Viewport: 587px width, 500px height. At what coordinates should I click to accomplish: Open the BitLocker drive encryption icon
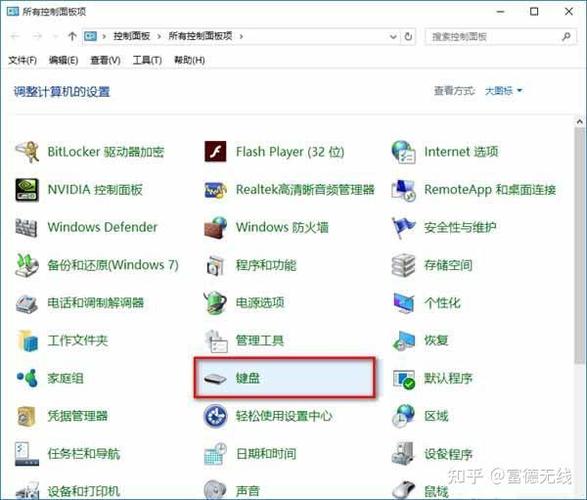pyautogui.click(x=27, y=152)
